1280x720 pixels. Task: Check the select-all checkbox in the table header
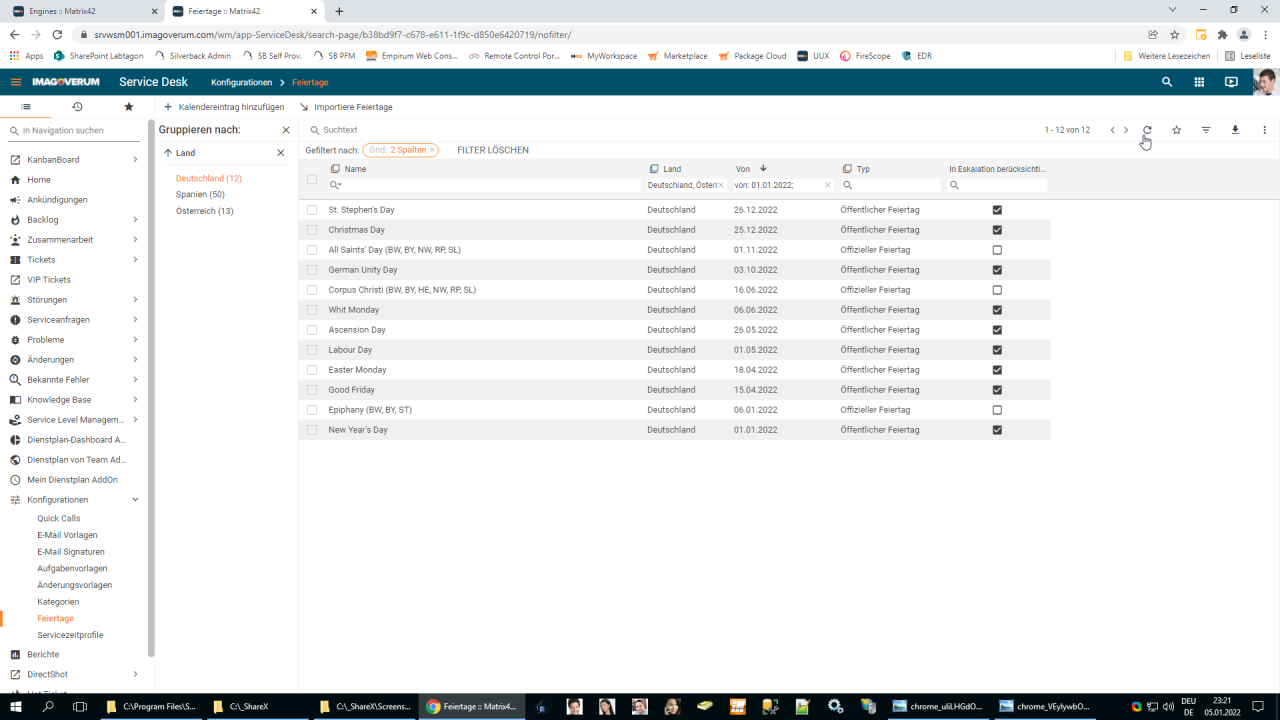coord(312,180)
